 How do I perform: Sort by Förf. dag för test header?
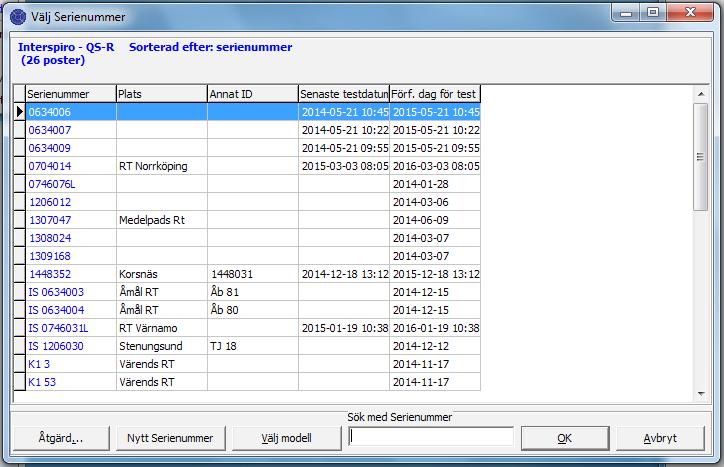pyautogui.click(x=435, y=94)
